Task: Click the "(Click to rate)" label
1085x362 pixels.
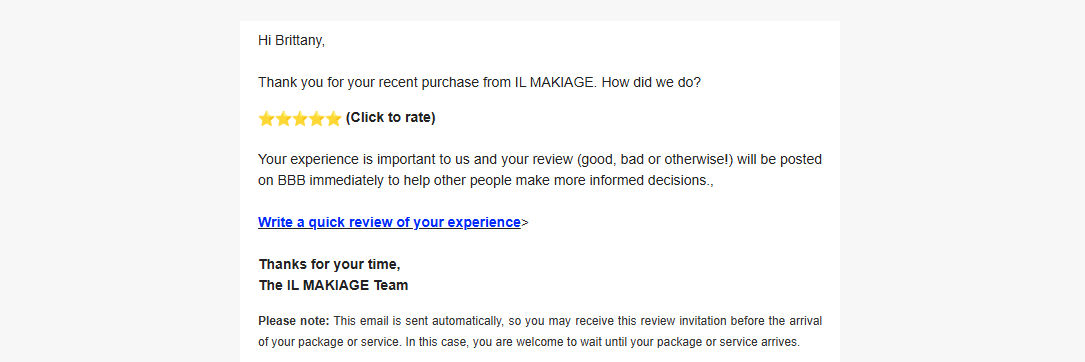Action: point(390,118)
